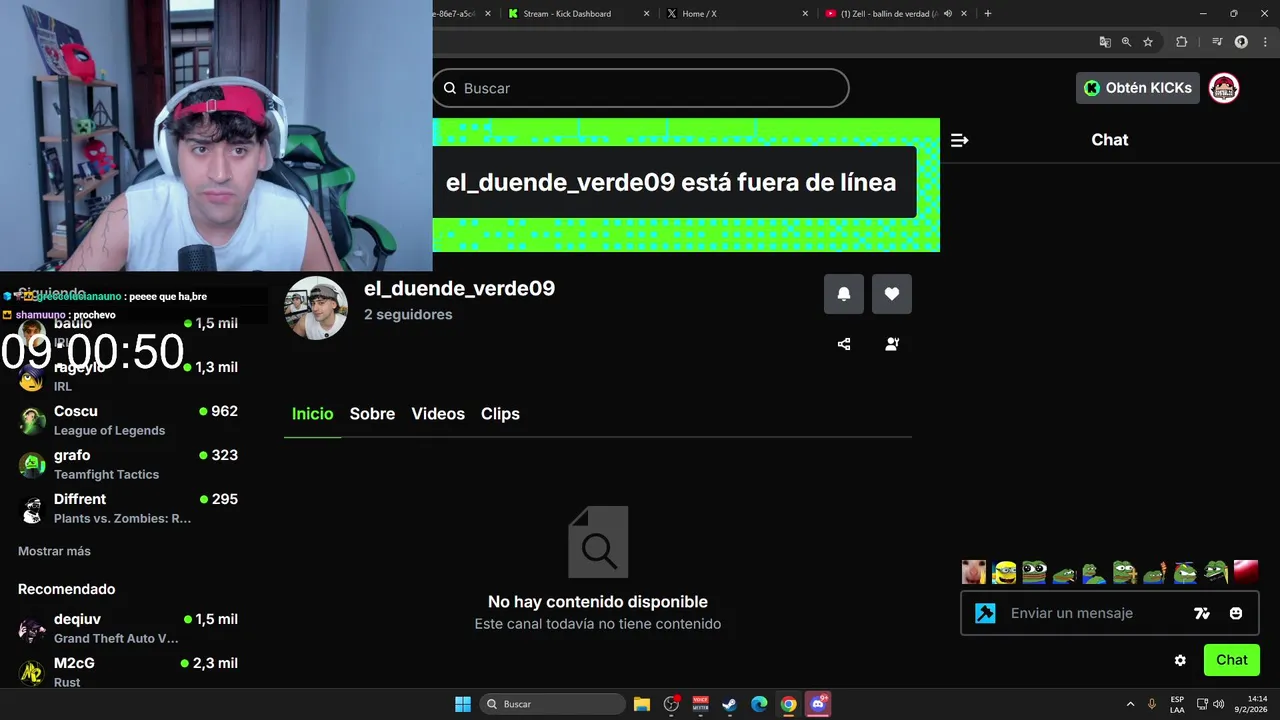Follow the channel with the heart button
Viewport: 1280px width, 720px height.
pos(892,294)
